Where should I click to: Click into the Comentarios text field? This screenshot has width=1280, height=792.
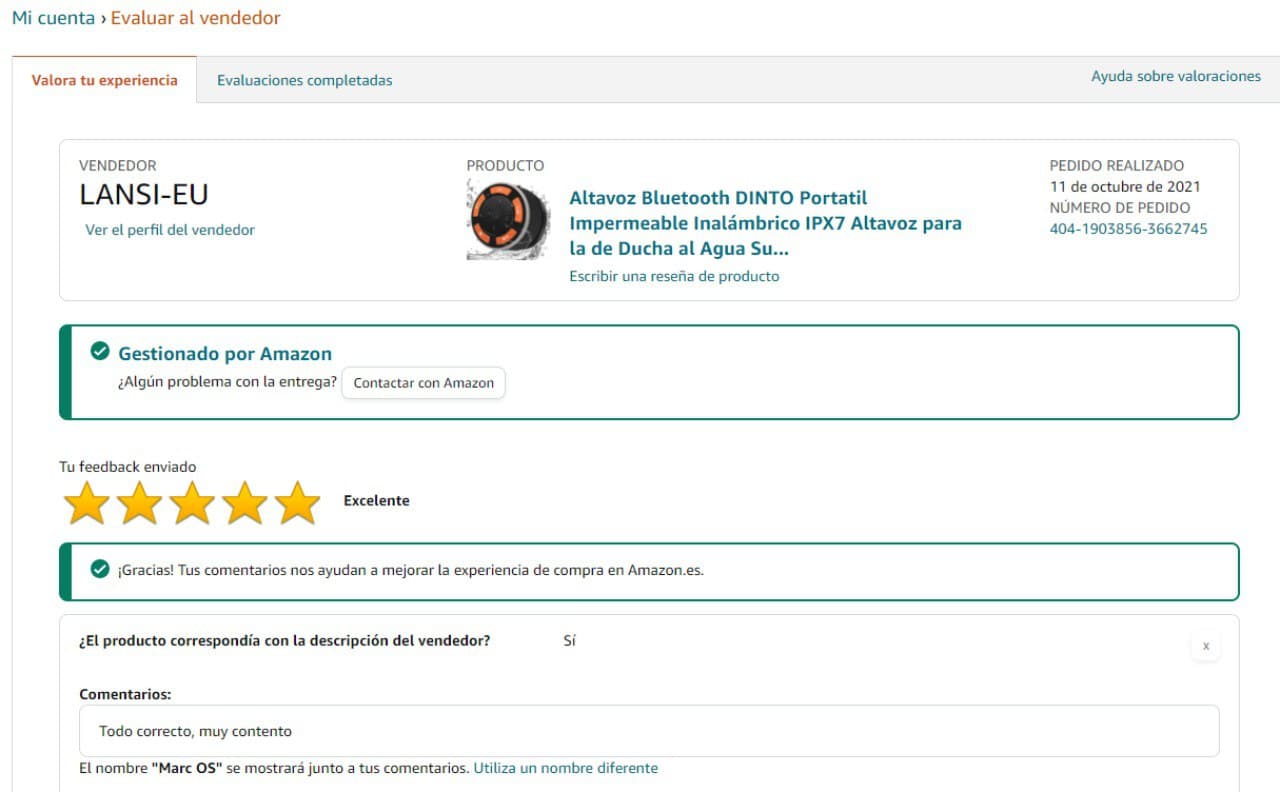[x=649, y=731]
